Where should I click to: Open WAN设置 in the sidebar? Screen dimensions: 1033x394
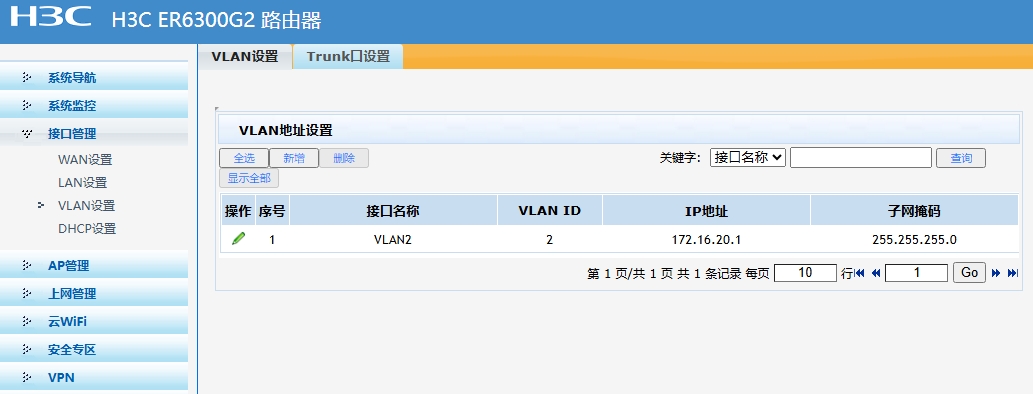(x=85, y=160)
